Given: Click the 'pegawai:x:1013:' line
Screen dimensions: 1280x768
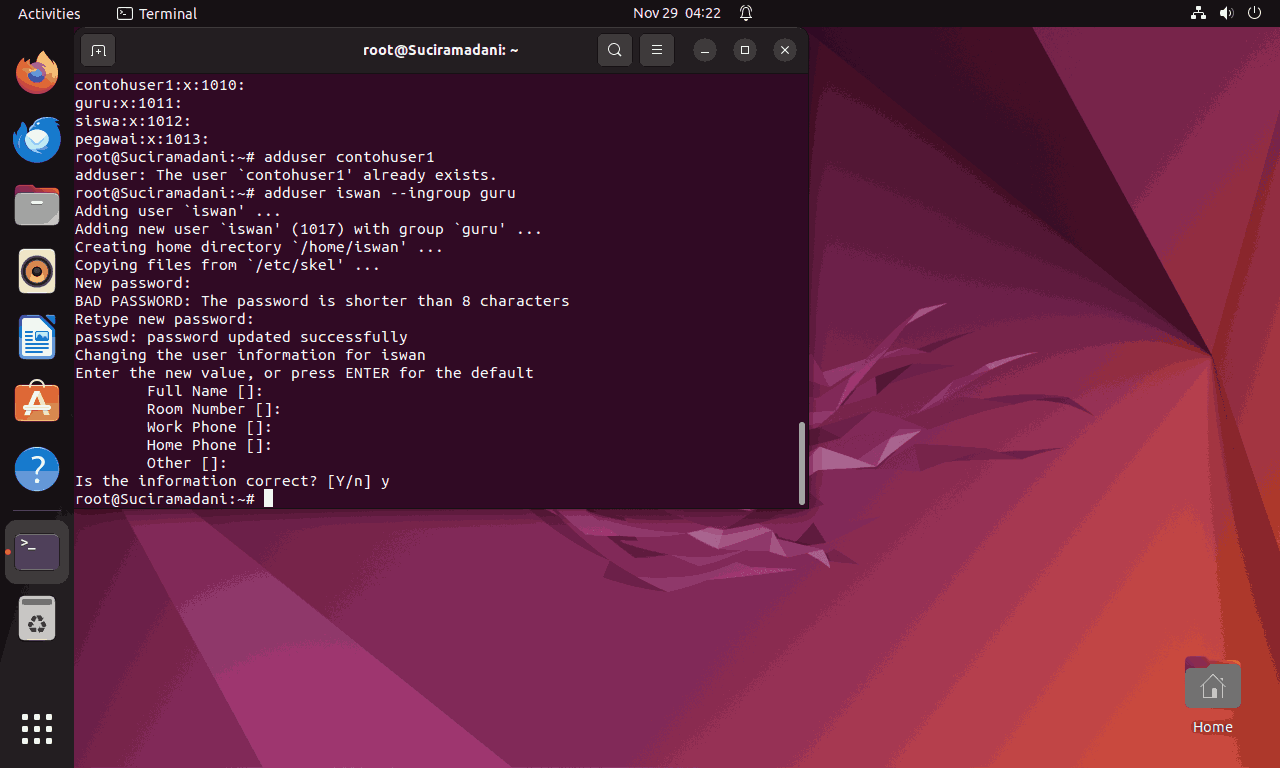Looking at the screenshot, I should (142, 139).
